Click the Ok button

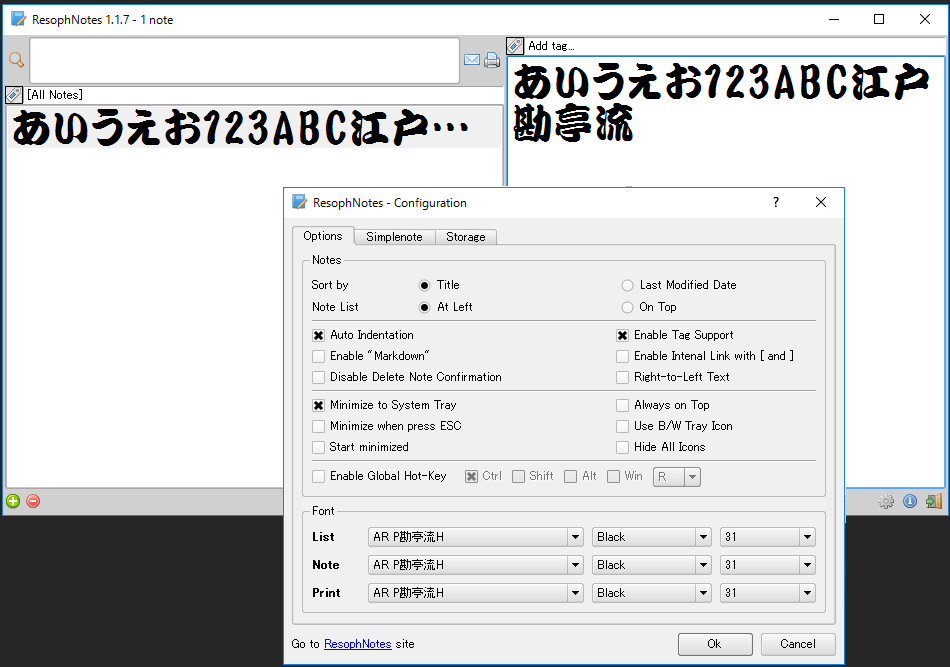(x=715, y=644)
